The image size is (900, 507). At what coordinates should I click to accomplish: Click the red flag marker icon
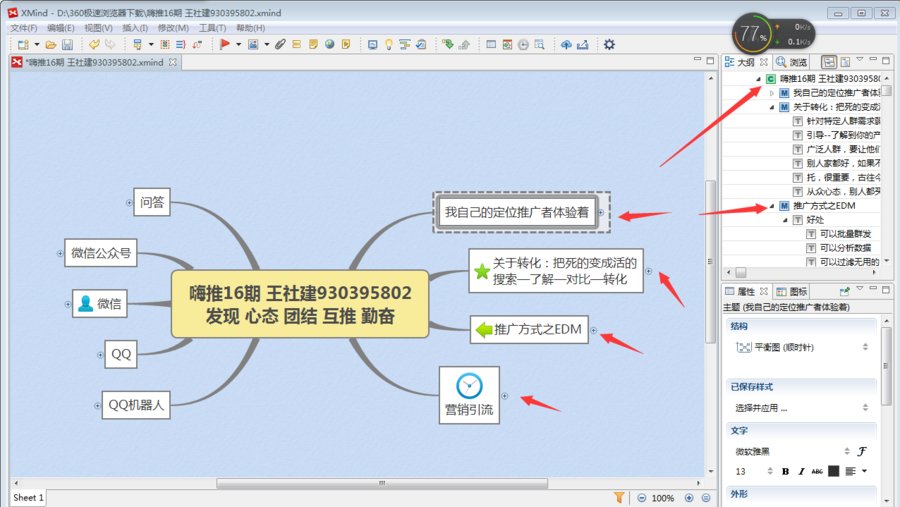(x=224, y=44)
